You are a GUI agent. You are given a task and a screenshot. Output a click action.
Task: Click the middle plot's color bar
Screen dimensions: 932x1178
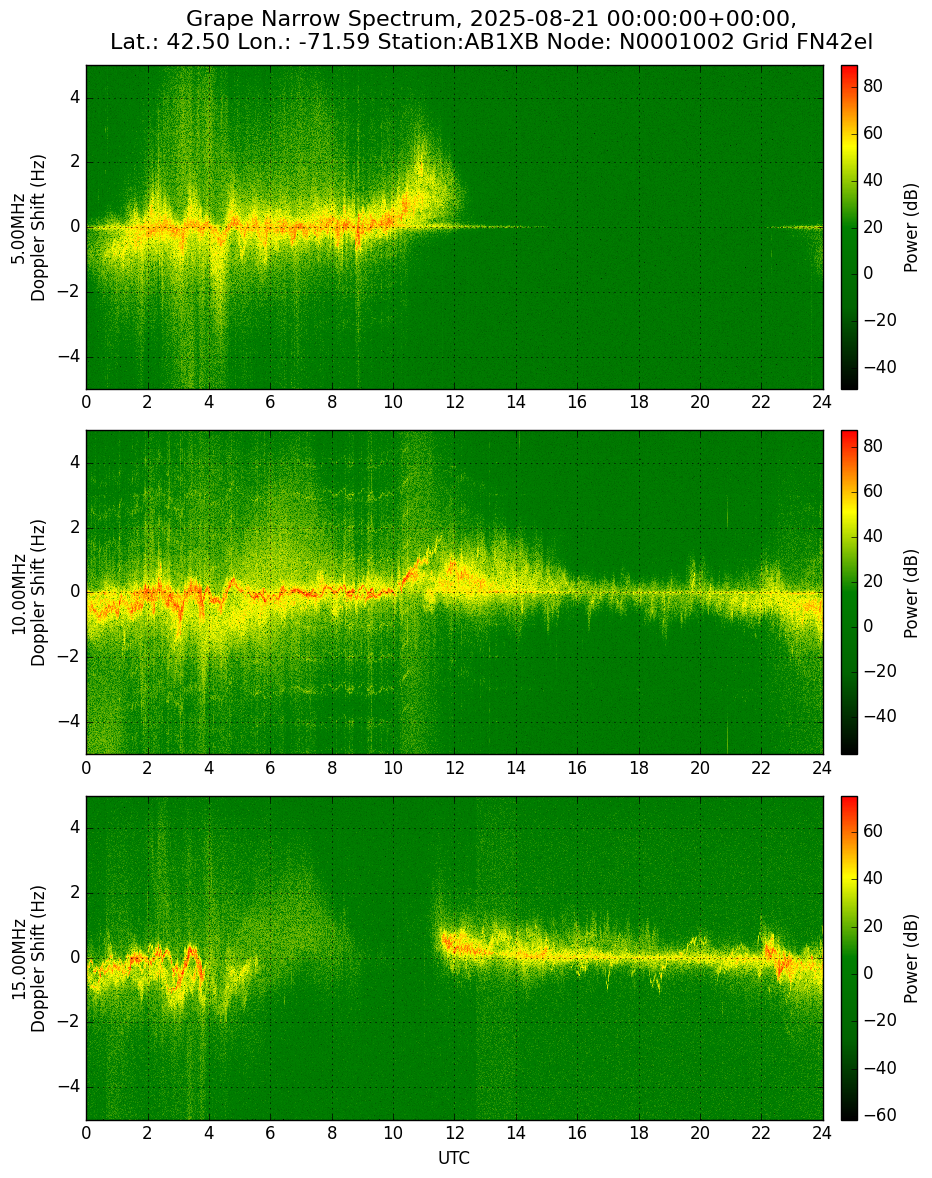click(849, 593)
